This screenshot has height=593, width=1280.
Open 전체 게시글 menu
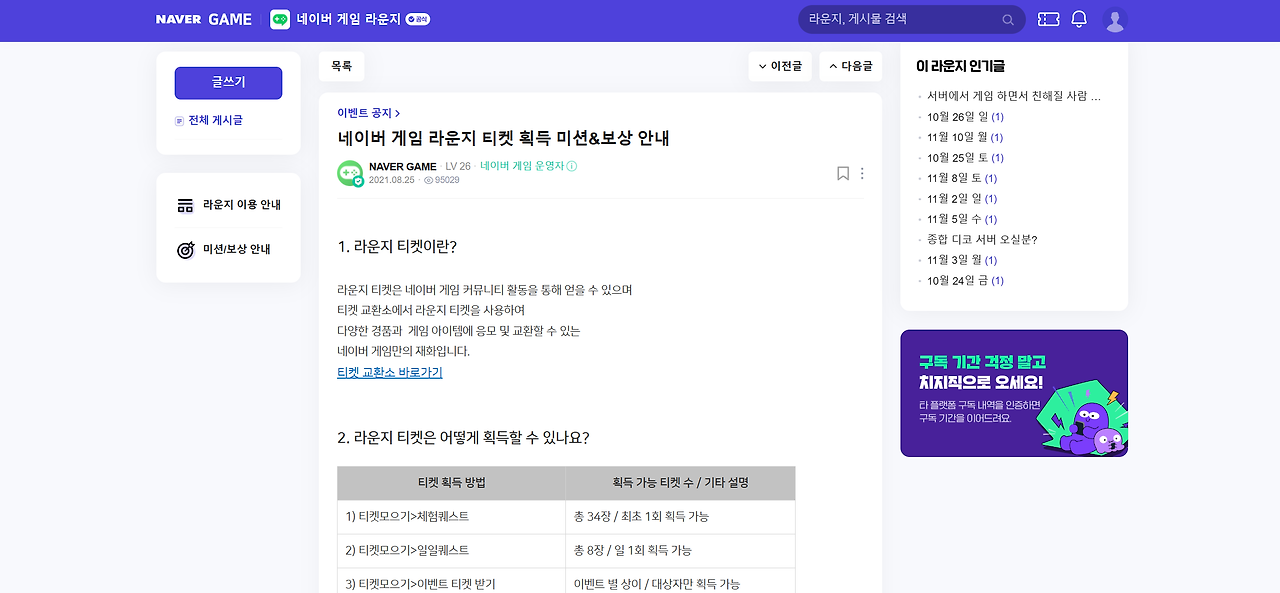(x=209, y=120)
